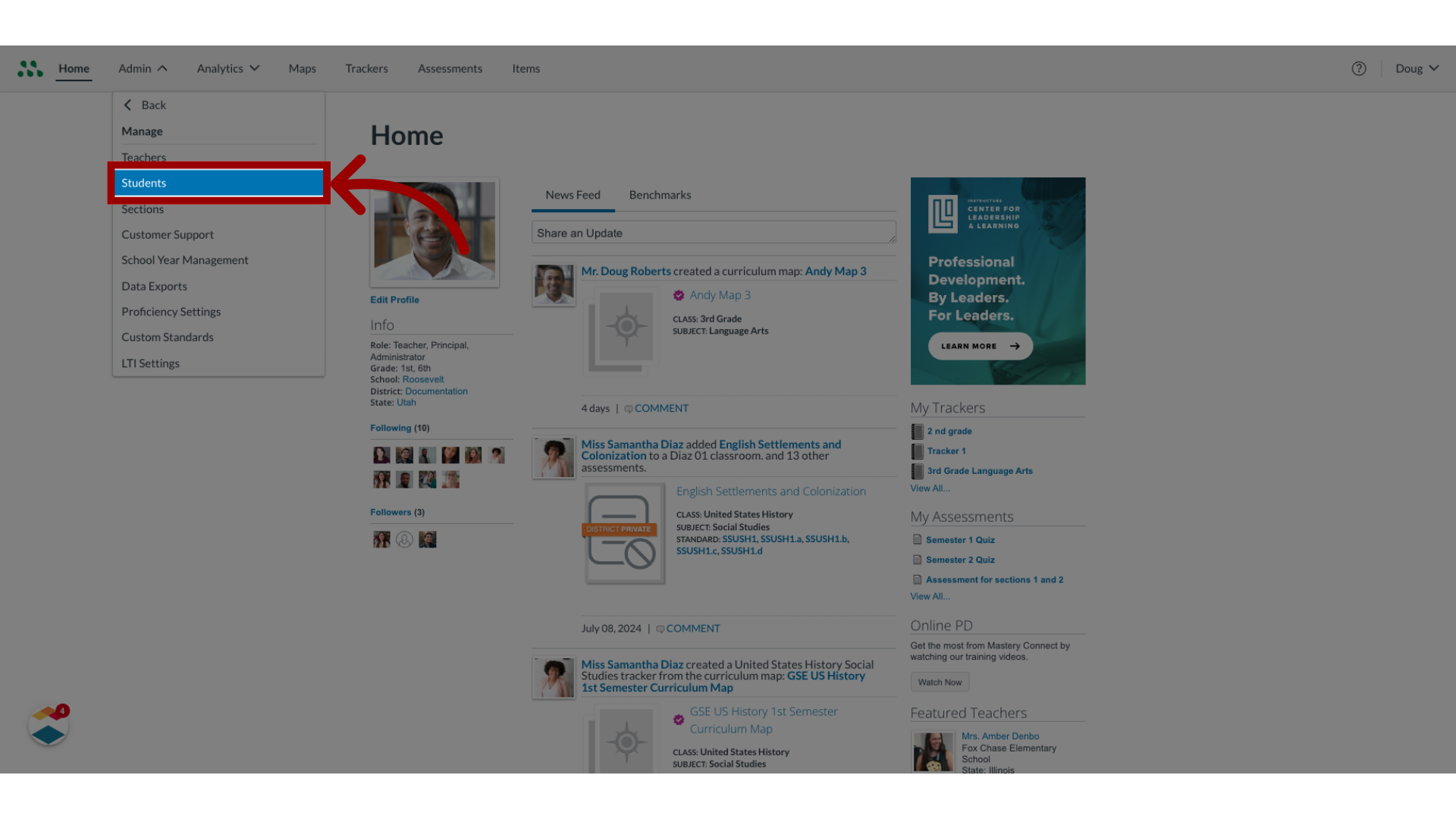Click the Mastery Tracker notification icon
The height and width of the screenshot is (819, 1456).
pyautogui.click(x=49, y=725)
